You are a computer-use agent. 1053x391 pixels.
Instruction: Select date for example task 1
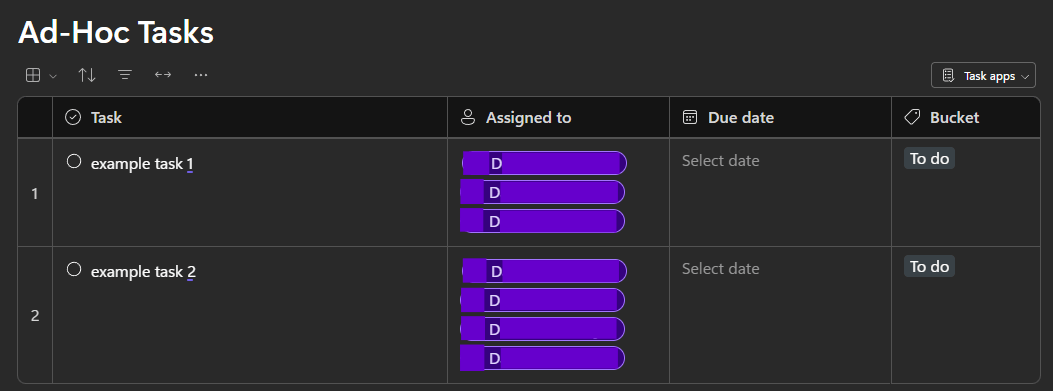pyautogui.click(x=721, y=161)
